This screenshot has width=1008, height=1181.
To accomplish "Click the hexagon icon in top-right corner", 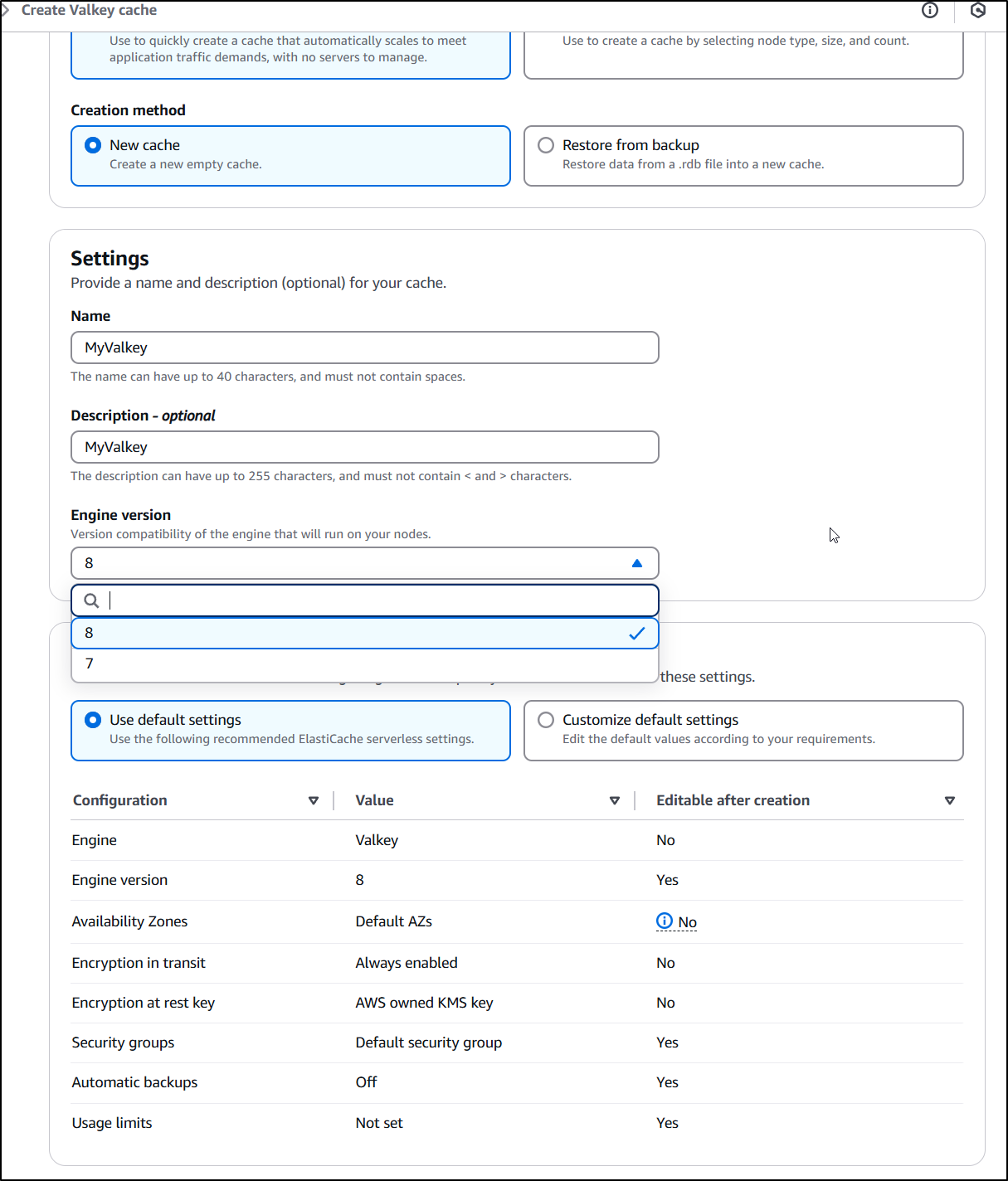I will (x=978, y=10).
